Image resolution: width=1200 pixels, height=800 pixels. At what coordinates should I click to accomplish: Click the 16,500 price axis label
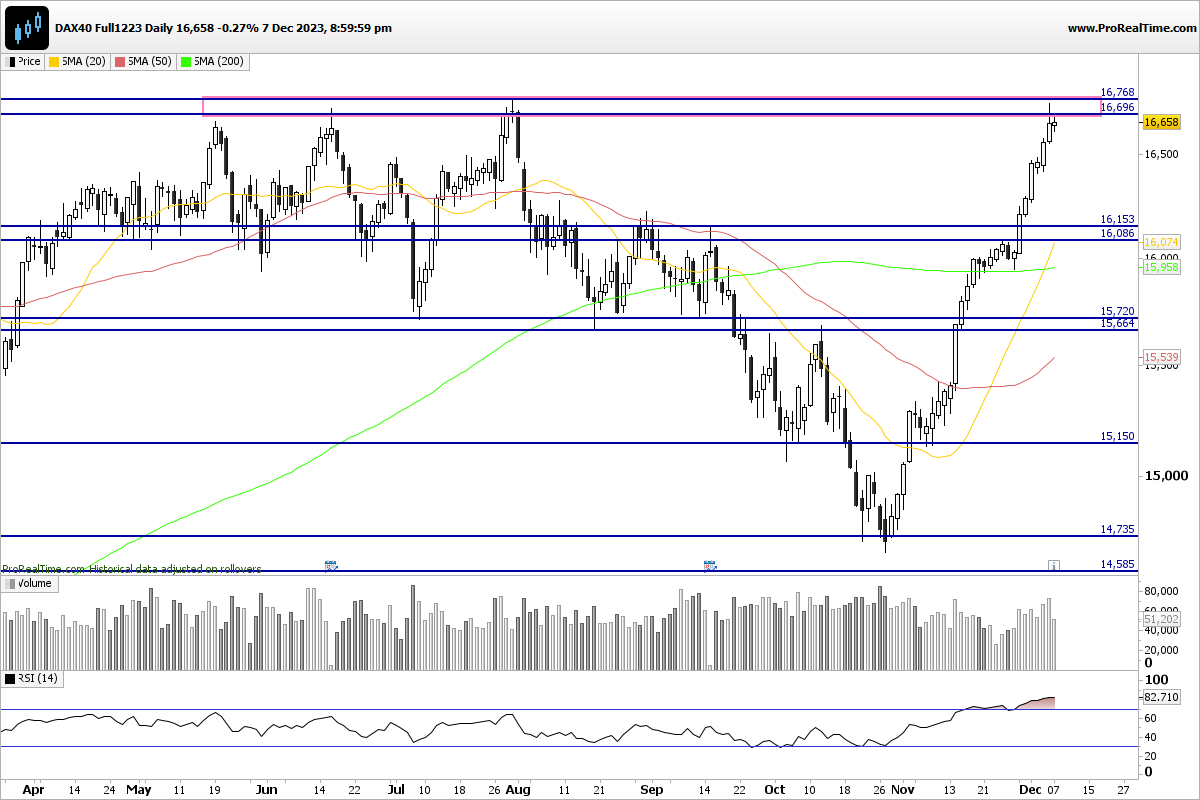click(x=1162, y=154)
